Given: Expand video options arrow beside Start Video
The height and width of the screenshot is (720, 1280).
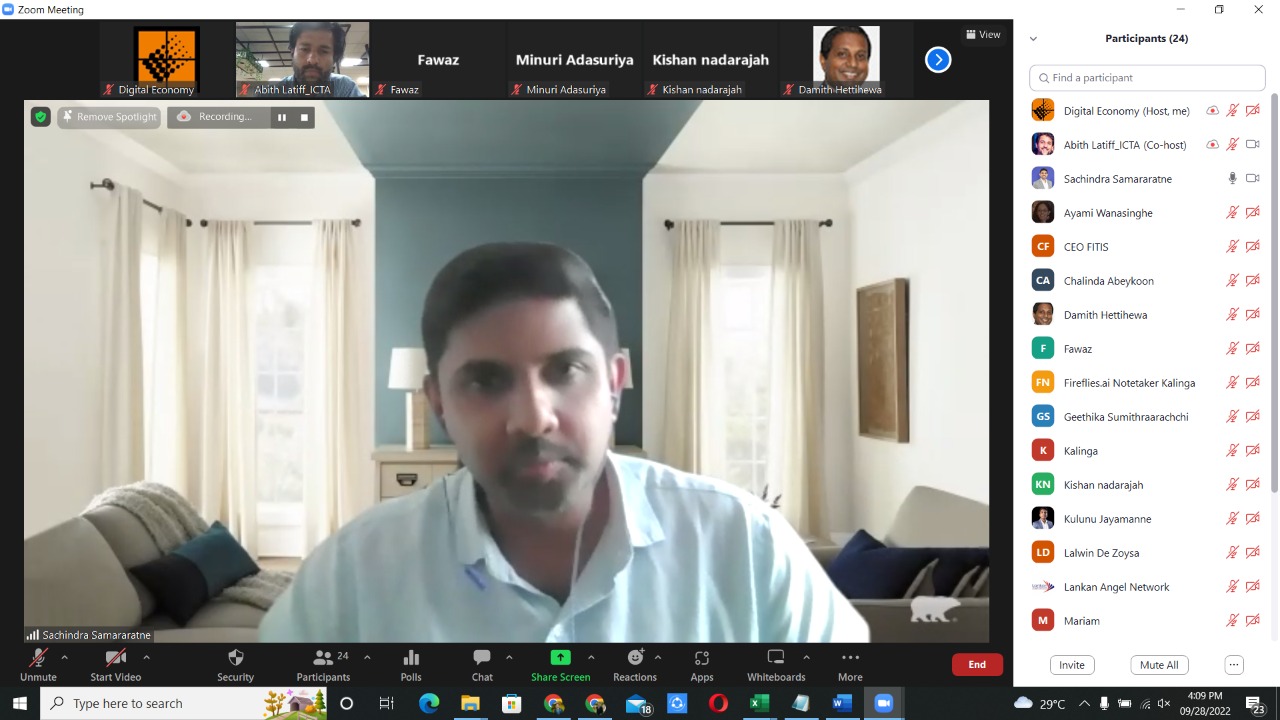Looking at the screenshot, I should [x=146, y=657].
